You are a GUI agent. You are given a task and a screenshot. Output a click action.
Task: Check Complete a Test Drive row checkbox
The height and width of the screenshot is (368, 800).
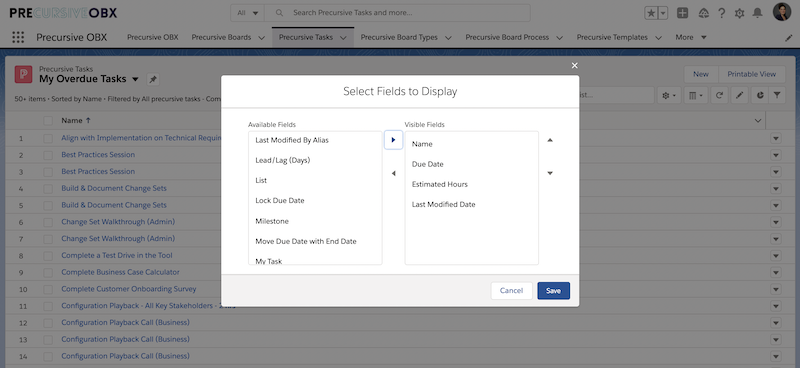48,256
